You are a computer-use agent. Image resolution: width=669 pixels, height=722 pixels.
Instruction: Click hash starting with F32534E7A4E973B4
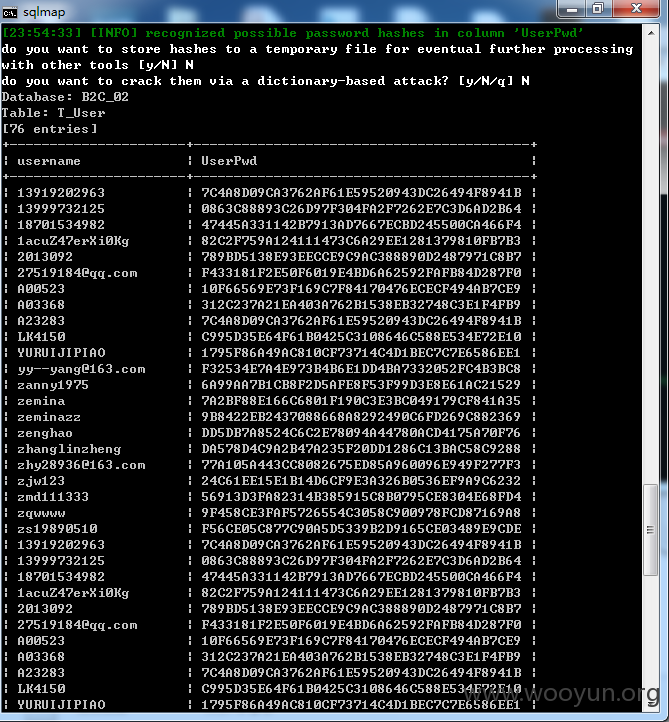click(361, 369)
